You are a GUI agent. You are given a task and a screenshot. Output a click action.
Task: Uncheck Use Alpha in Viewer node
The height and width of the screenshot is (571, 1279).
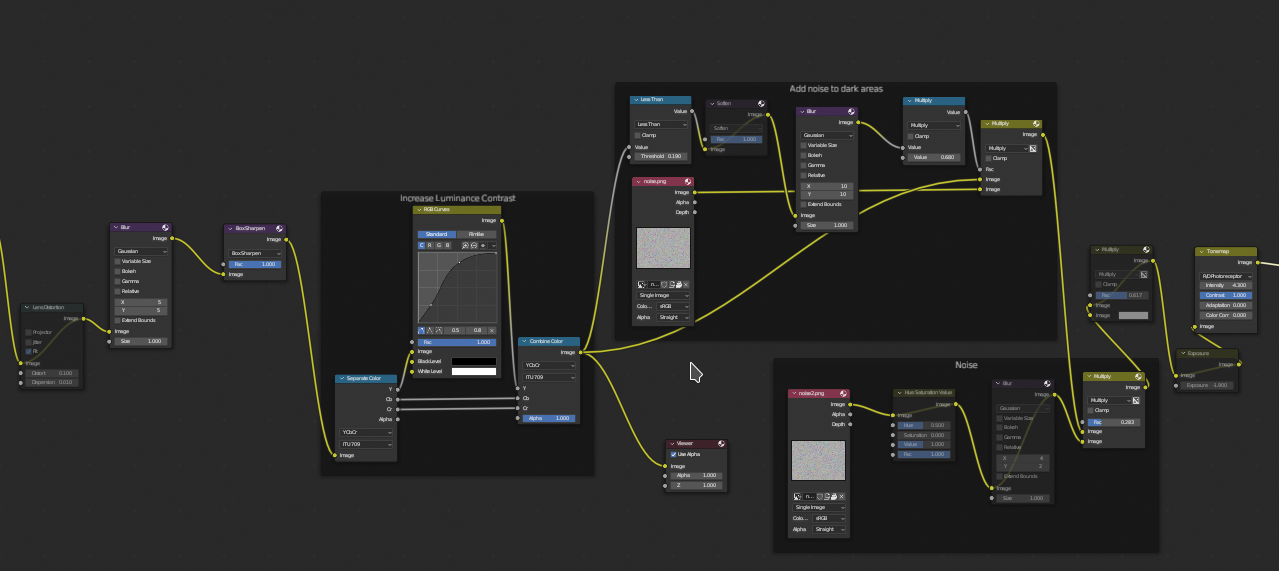(673, 454)
